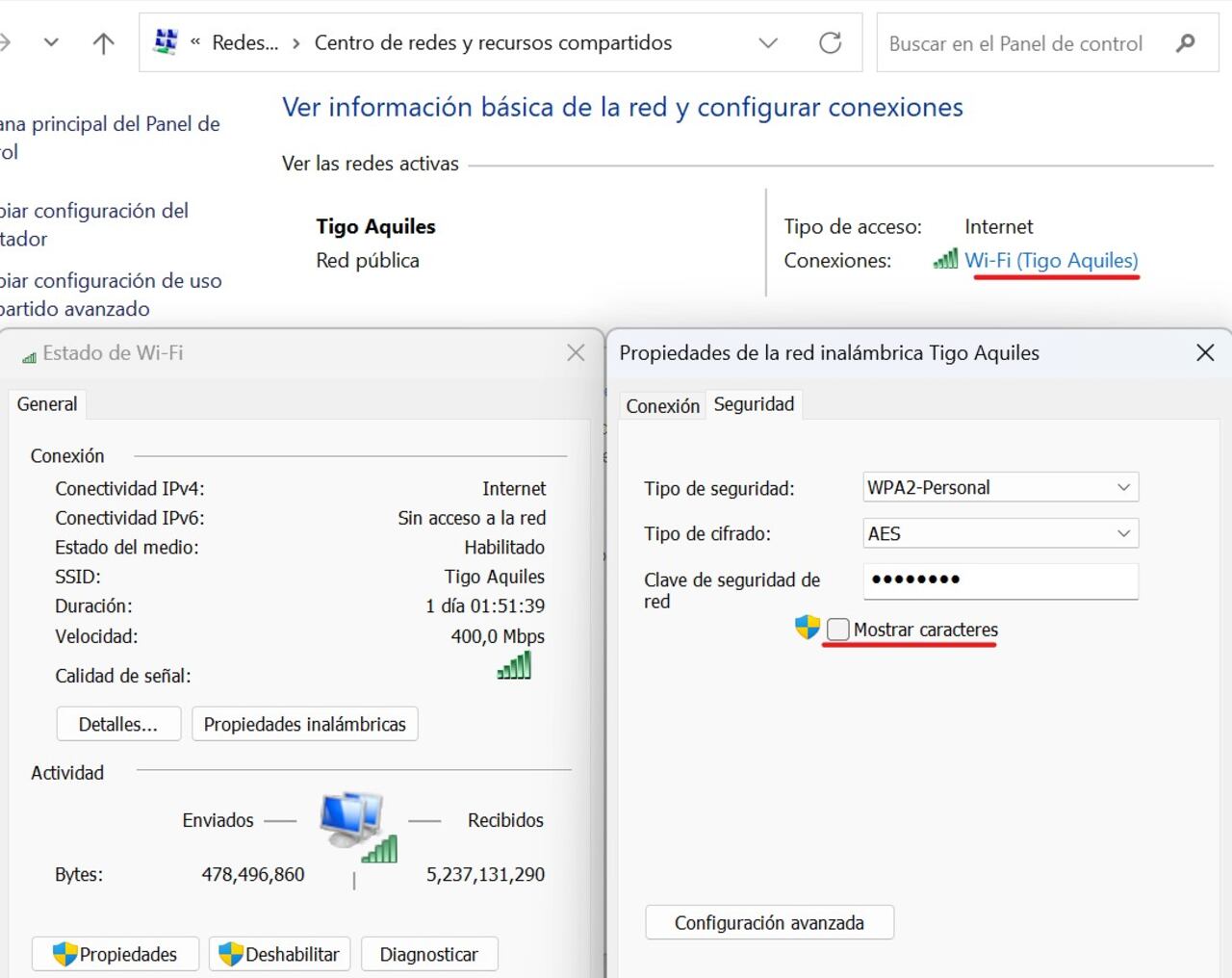Enable the Mostrar caracteres checkbox
The width and height of the screenshot is (1232, 978).
click(838, 628)
